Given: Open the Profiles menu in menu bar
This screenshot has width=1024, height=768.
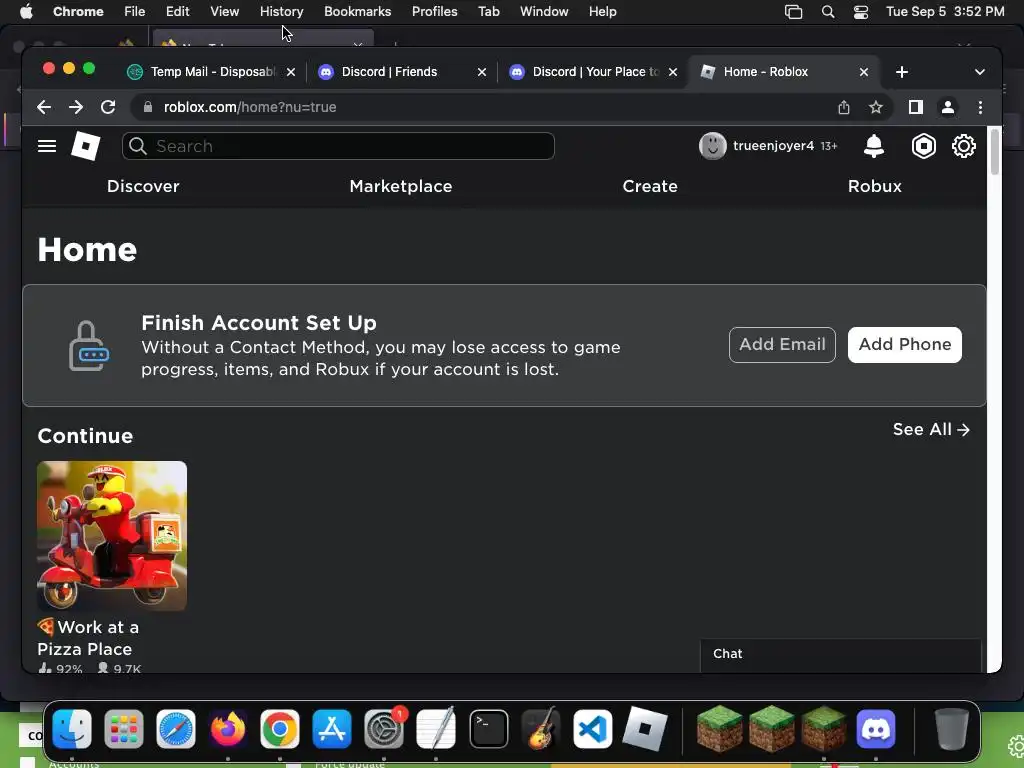Looking at the screenshot, I should pyautogui.click(x=434, y=12).
